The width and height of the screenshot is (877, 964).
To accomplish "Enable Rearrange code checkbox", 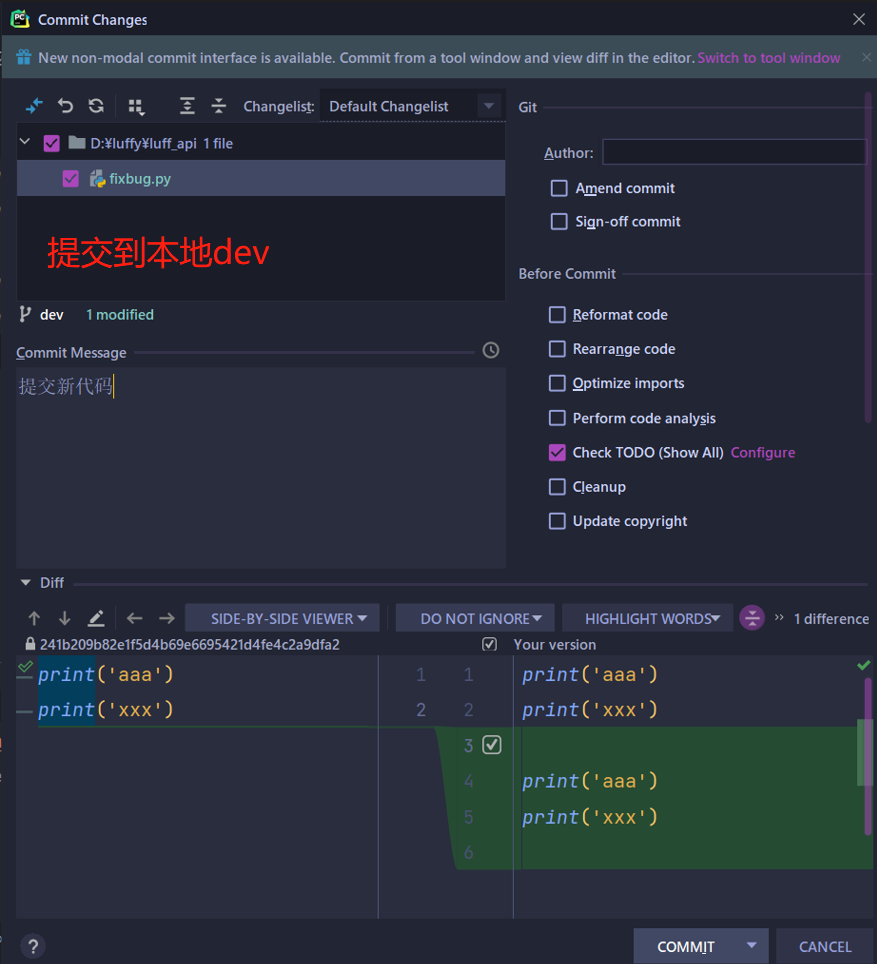I will 557,349.
